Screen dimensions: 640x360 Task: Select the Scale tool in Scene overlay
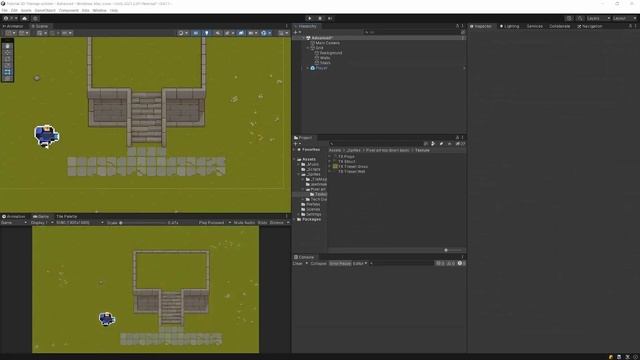(8, 66)
